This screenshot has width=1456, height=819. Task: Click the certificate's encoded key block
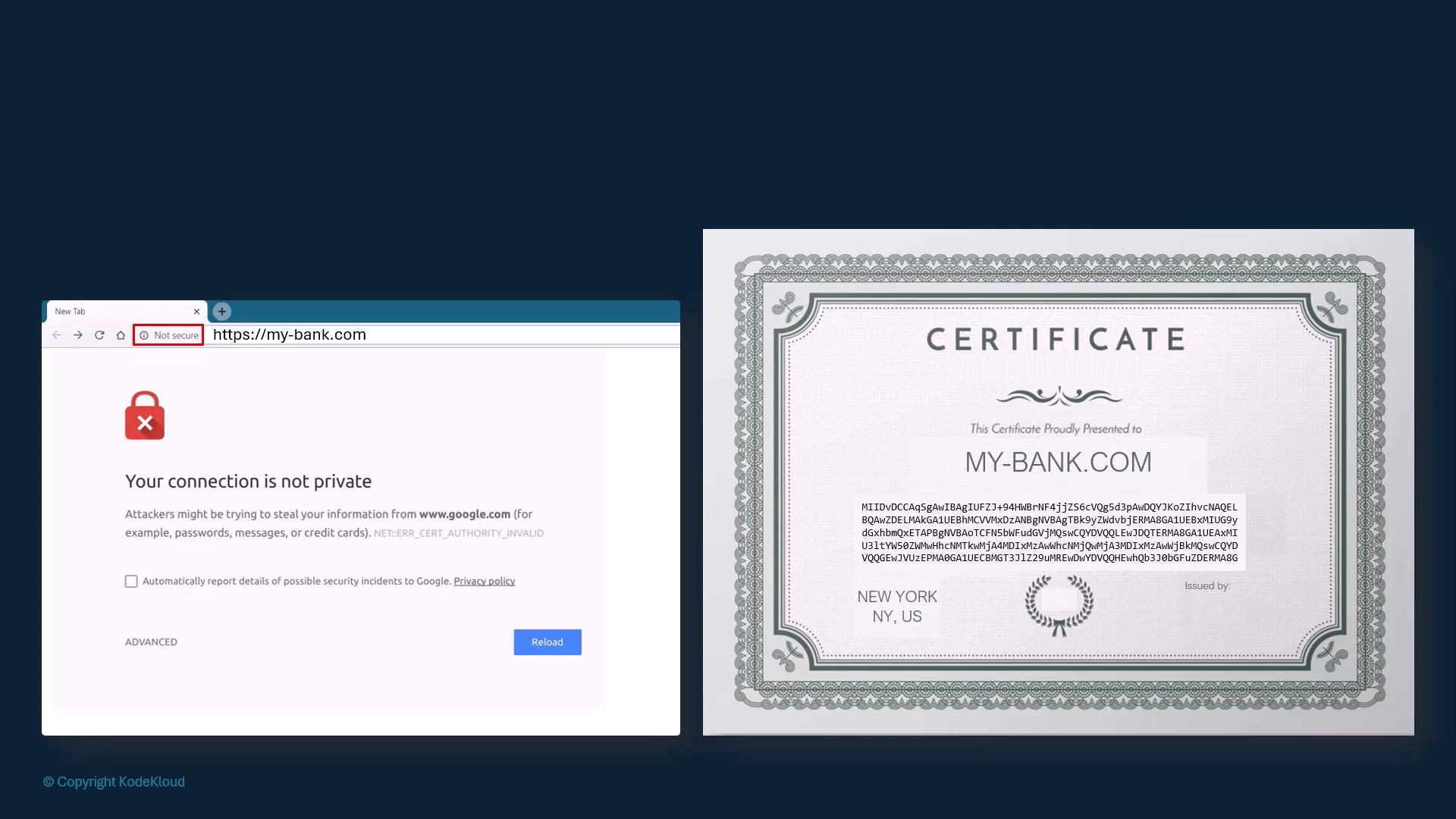1050,532
